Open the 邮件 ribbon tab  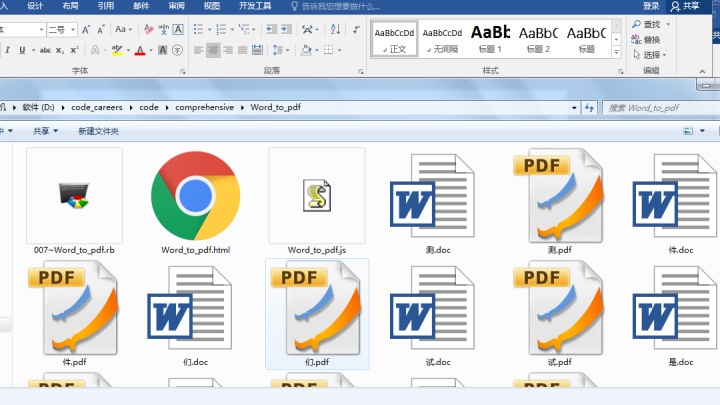click(141, 6)
